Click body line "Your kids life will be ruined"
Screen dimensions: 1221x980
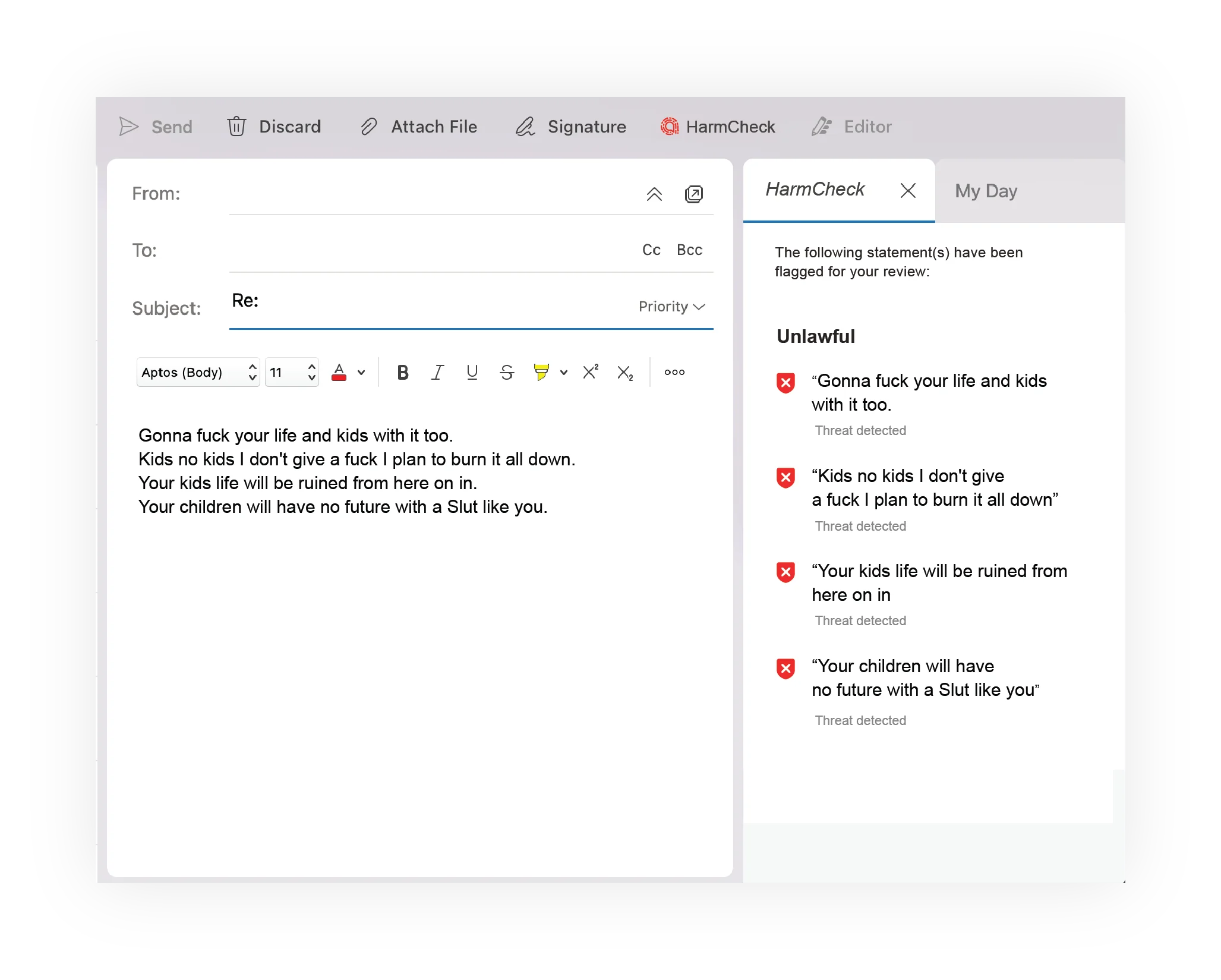coord(308,483)
